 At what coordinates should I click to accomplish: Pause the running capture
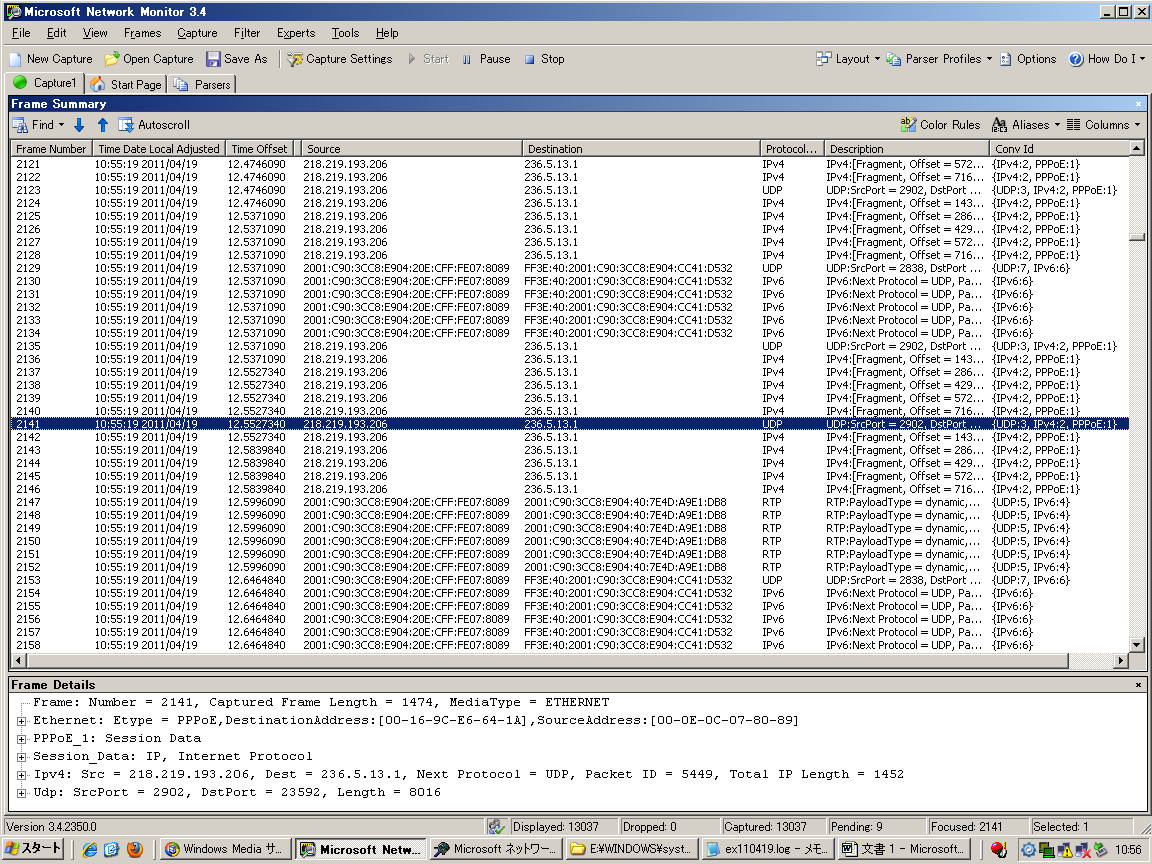(486, 60)
